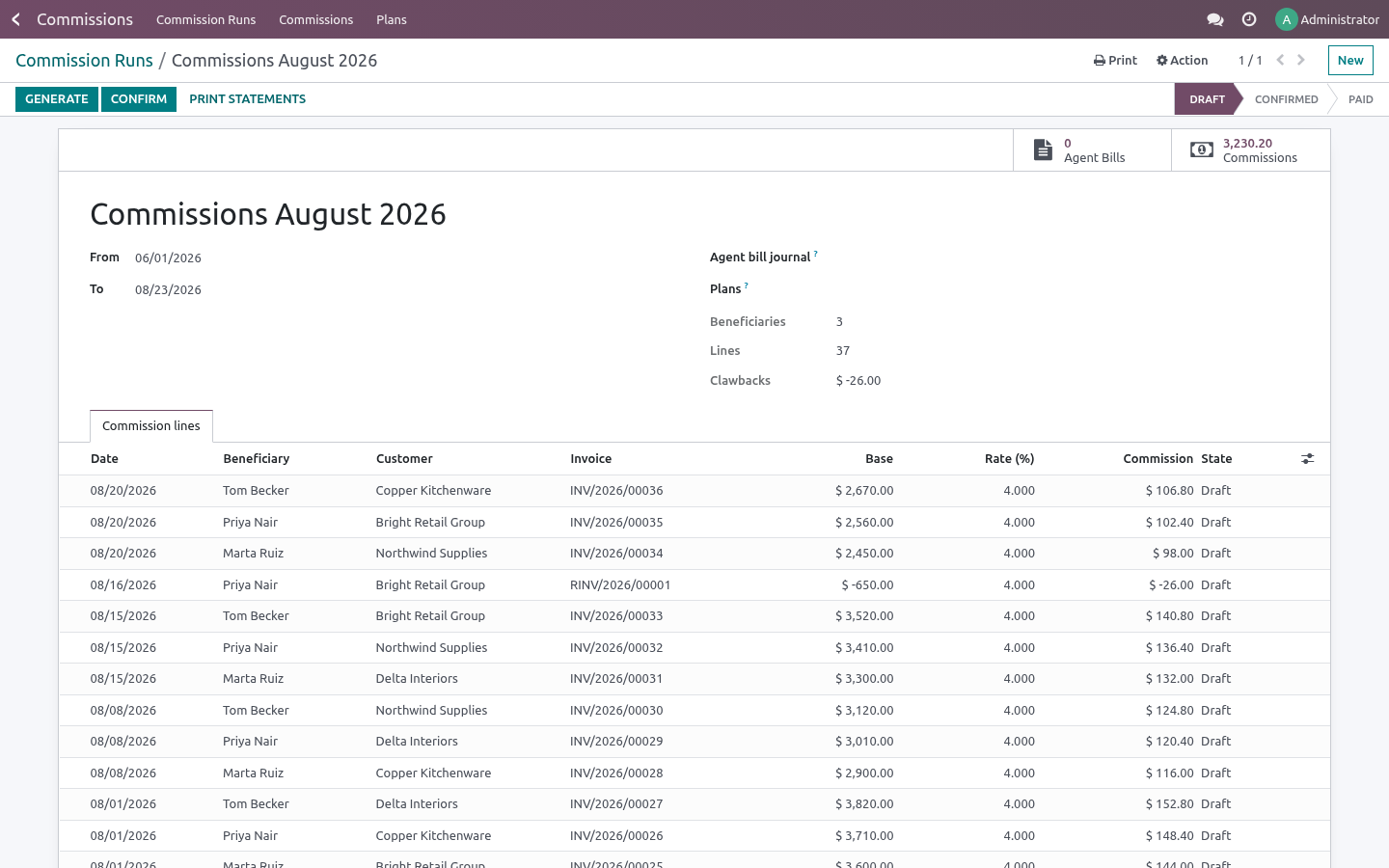Viewport: 1389px width, 868px height.
Task: Open the activities clock icon
Action: [1249, 19]
